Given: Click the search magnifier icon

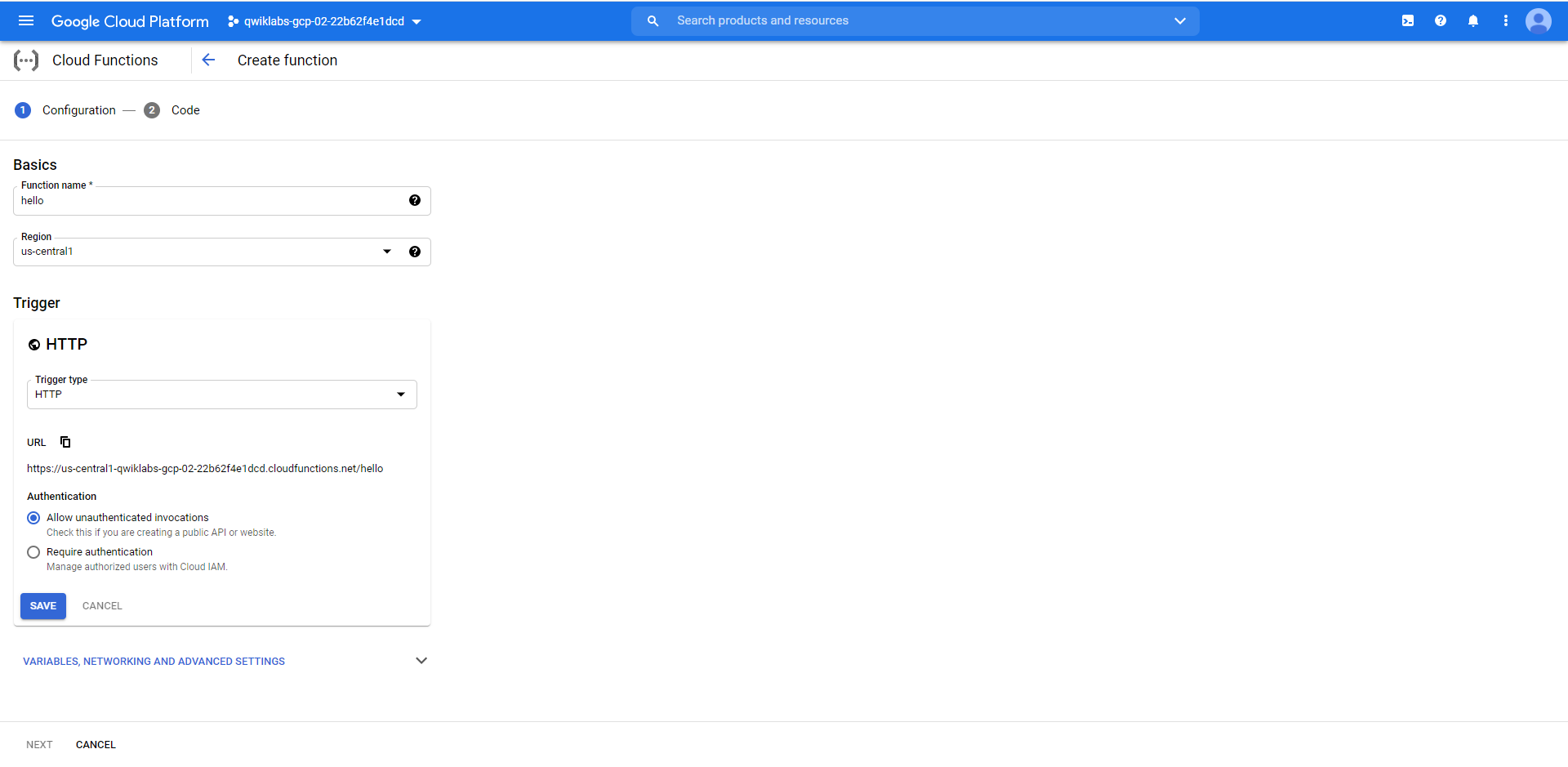Looking at the screenshot, I should 653,21.
